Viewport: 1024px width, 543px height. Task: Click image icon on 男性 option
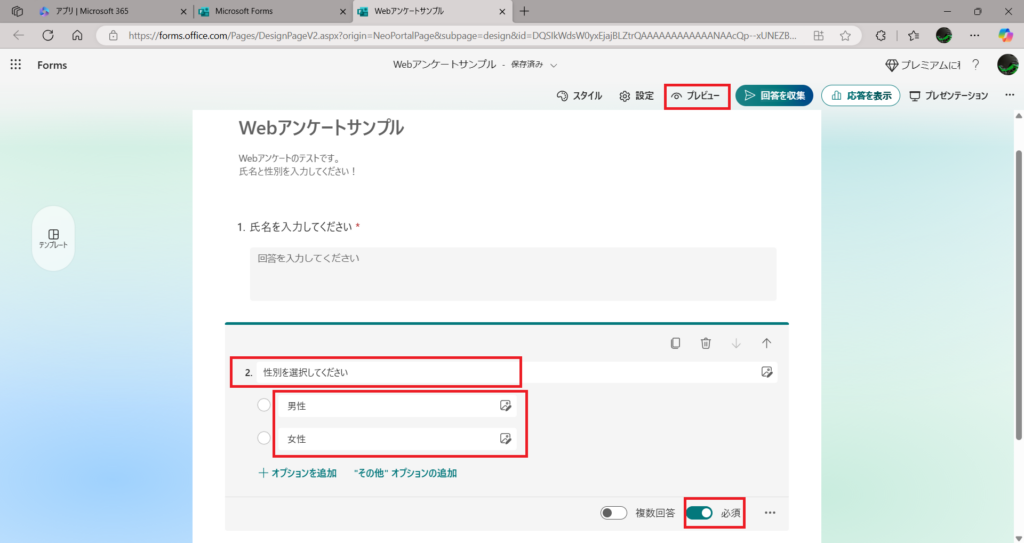coord(506,406)
